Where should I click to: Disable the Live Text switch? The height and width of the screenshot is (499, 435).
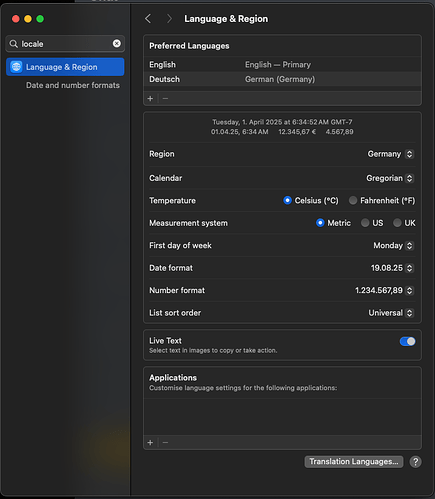[407, 341]
